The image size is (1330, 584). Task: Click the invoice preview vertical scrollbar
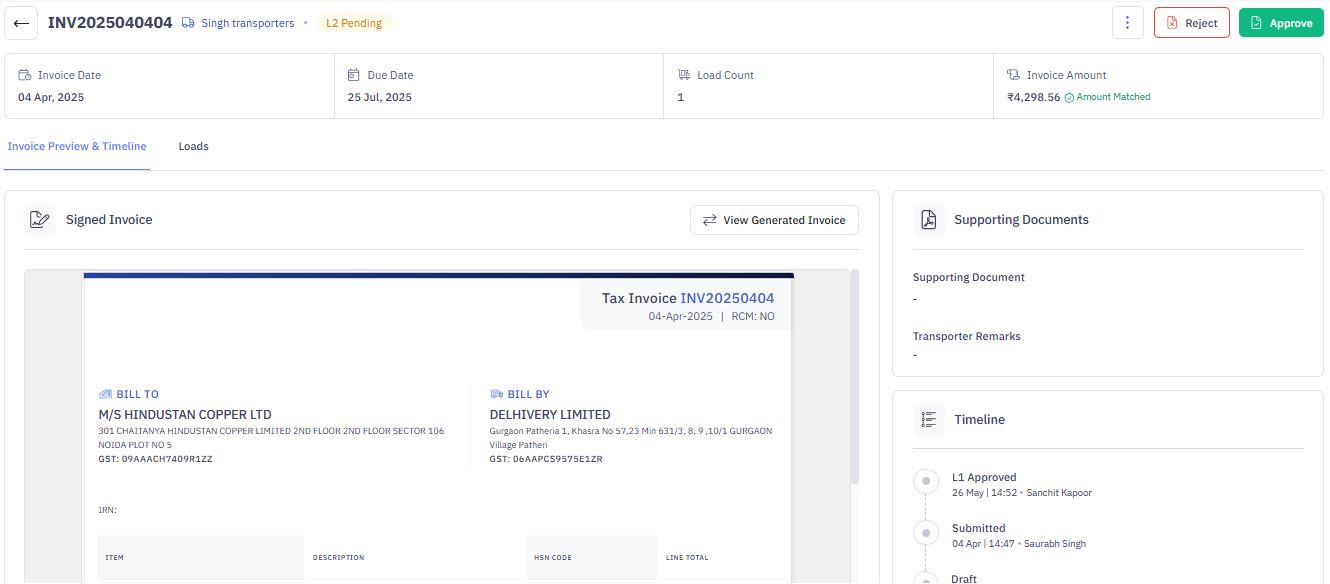(854, 375)
